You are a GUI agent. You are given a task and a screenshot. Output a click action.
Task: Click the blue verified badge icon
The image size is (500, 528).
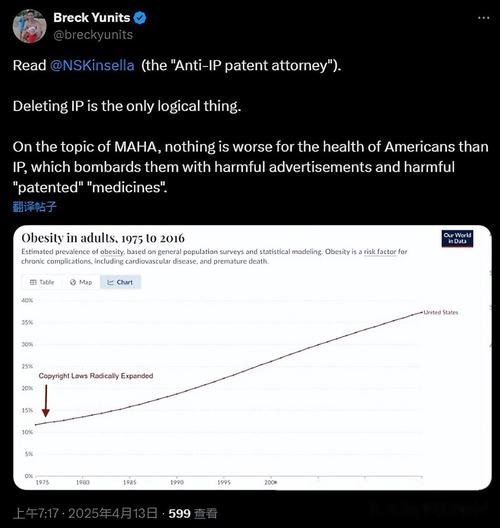tap(140, 18)
